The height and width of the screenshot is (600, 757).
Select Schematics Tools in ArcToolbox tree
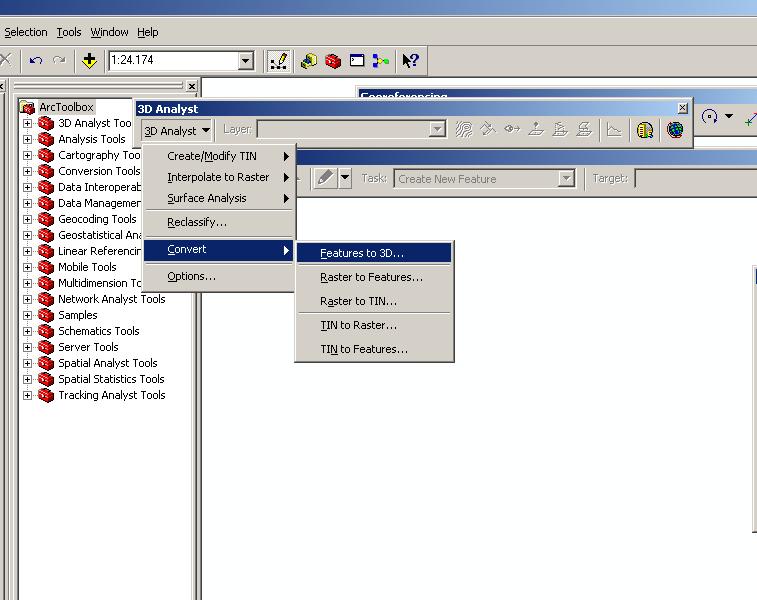point(98,332)
